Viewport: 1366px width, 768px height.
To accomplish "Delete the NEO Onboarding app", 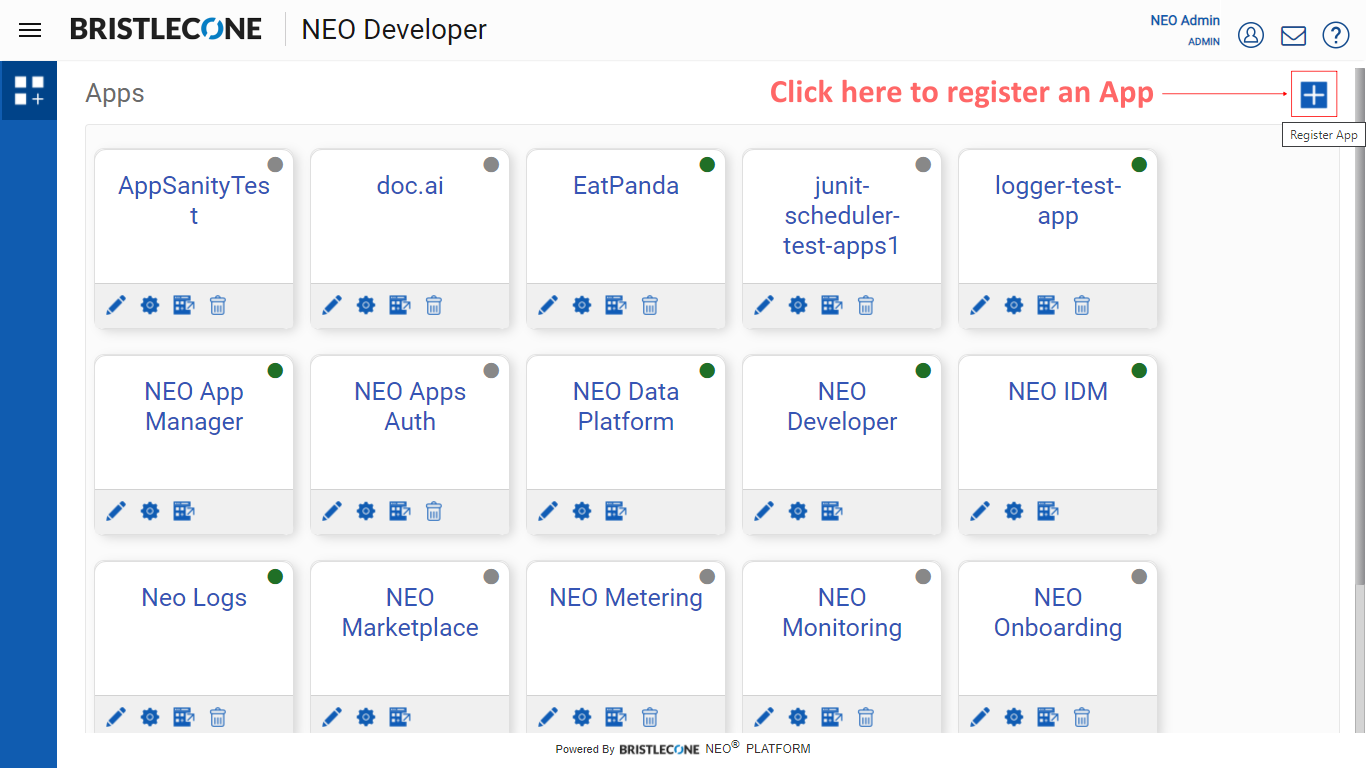I will coord(1082,717).
